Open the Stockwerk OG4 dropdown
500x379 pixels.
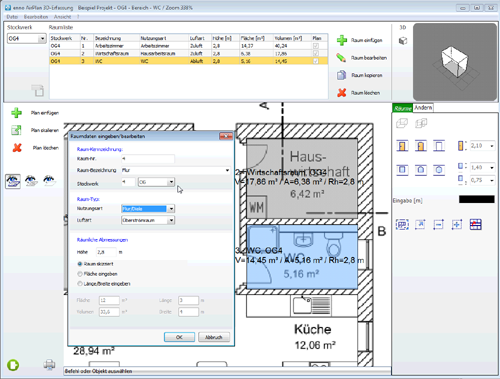tap(42, 39)
